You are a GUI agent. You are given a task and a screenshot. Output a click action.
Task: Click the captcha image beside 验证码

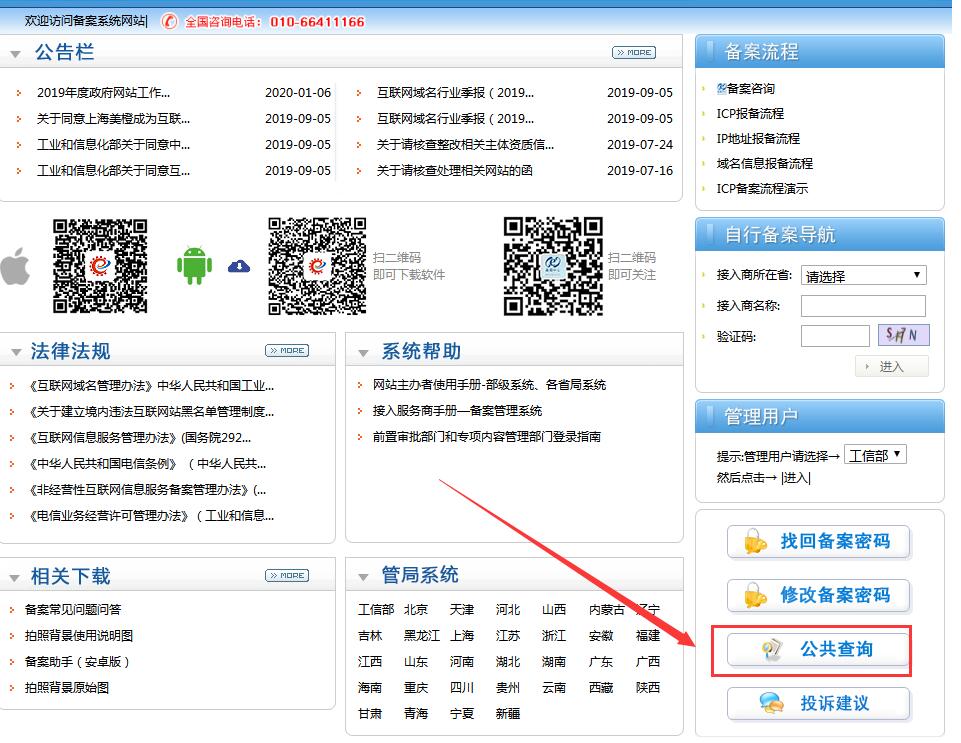pos(903,333)
